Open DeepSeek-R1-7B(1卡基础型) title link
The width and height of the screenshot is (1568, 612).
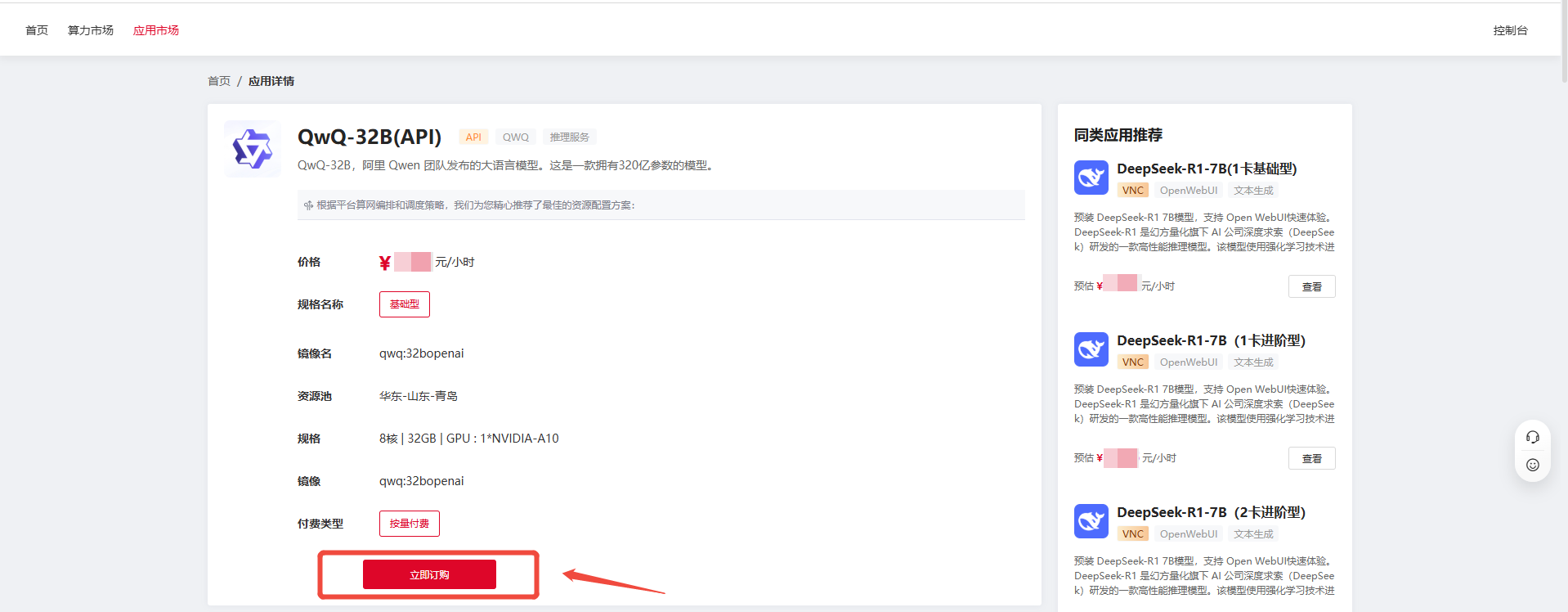1207,169
